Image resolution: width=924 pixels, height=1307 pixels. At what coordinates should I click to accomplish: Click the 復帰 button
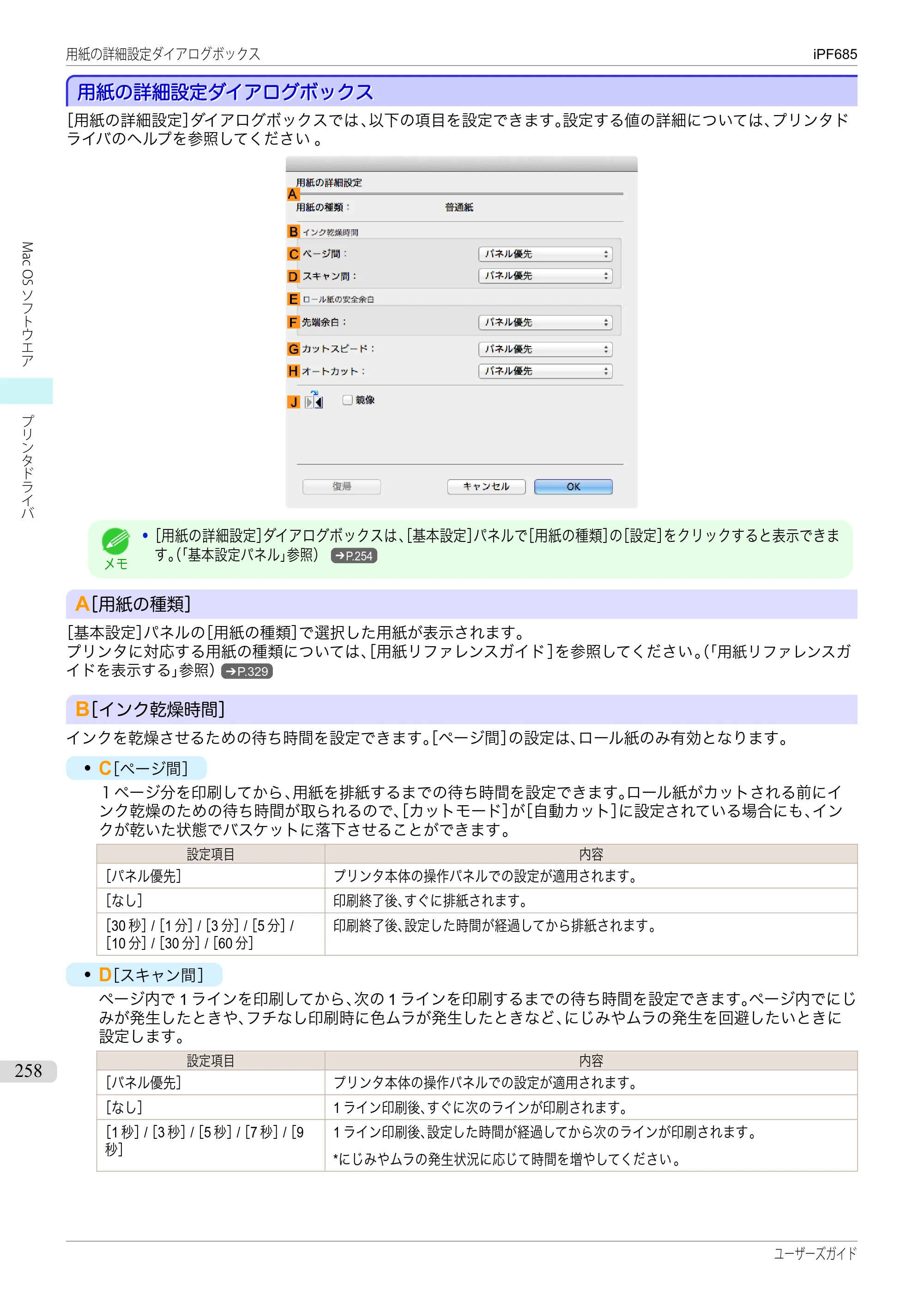point(341,486)
